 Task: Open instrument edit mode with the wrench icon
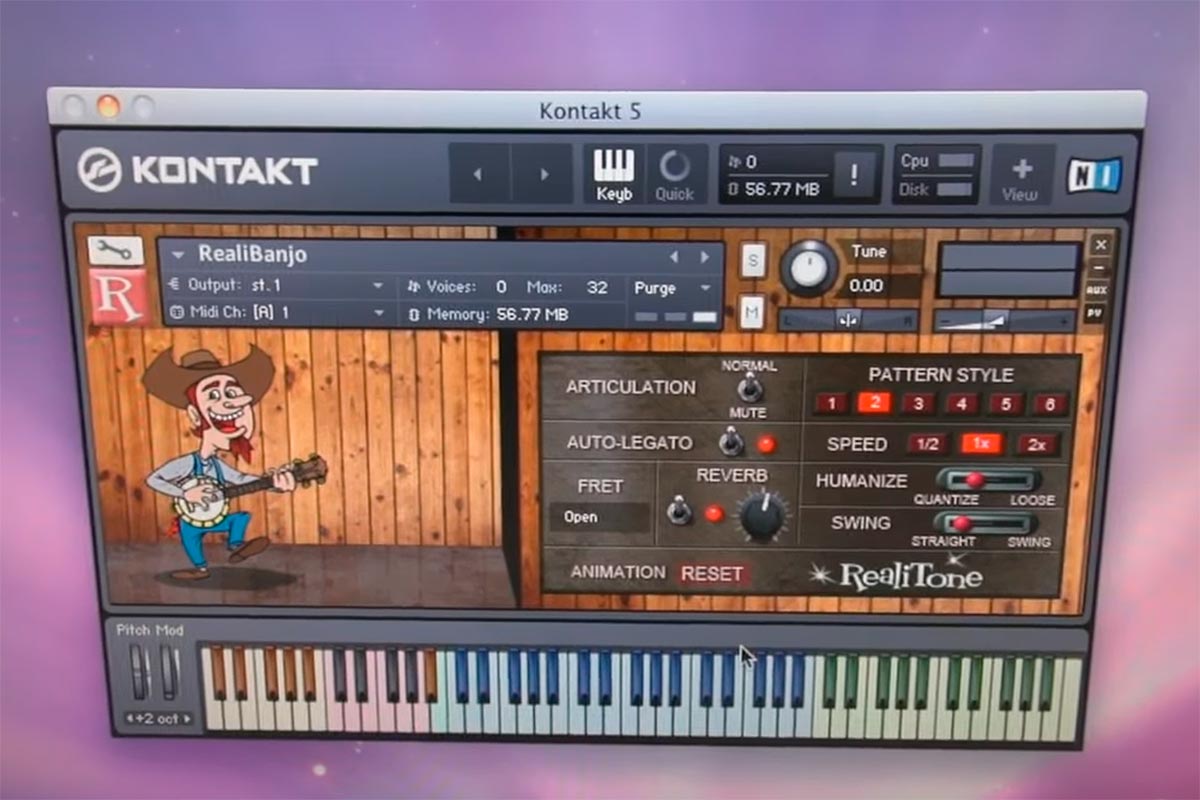[x=116, y=251]
